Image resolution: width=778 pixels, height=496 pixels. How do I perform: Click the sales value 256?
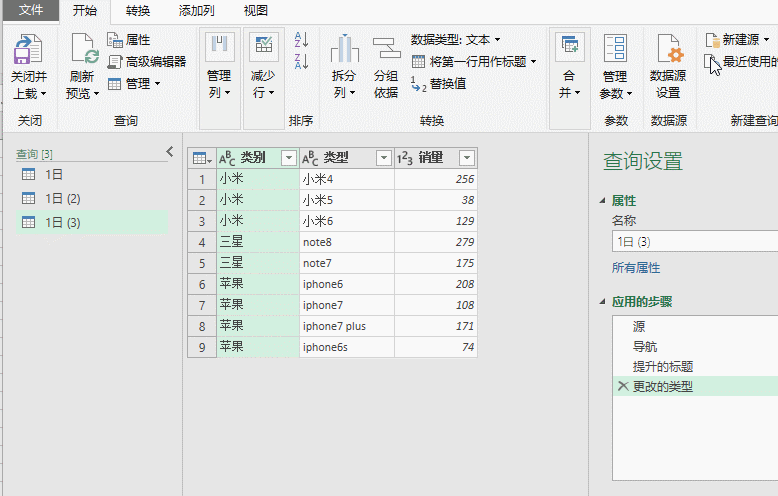[436, 179]
